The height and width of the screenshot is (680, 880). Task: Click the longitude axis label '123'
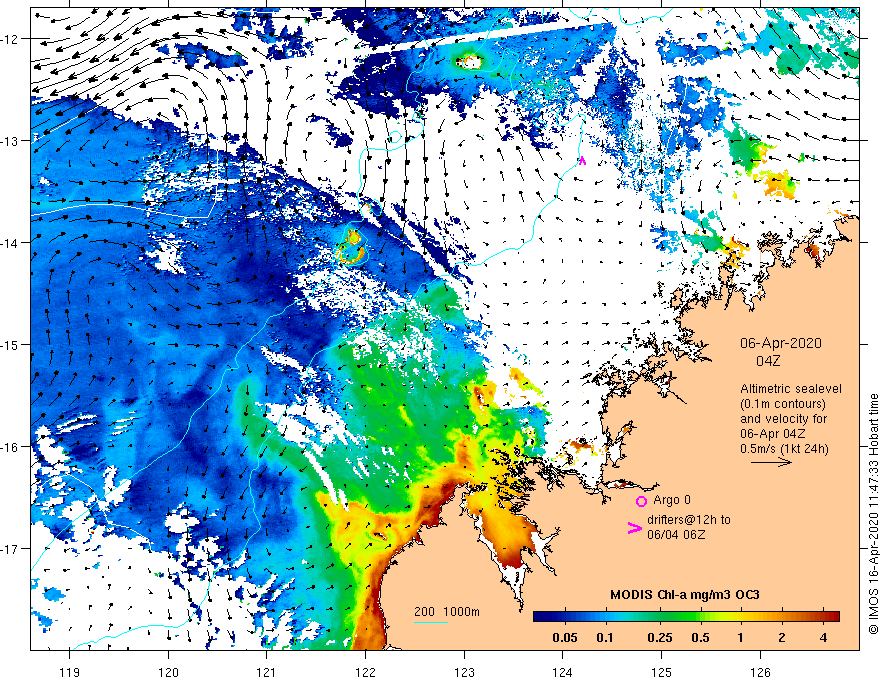coord(464,672)
